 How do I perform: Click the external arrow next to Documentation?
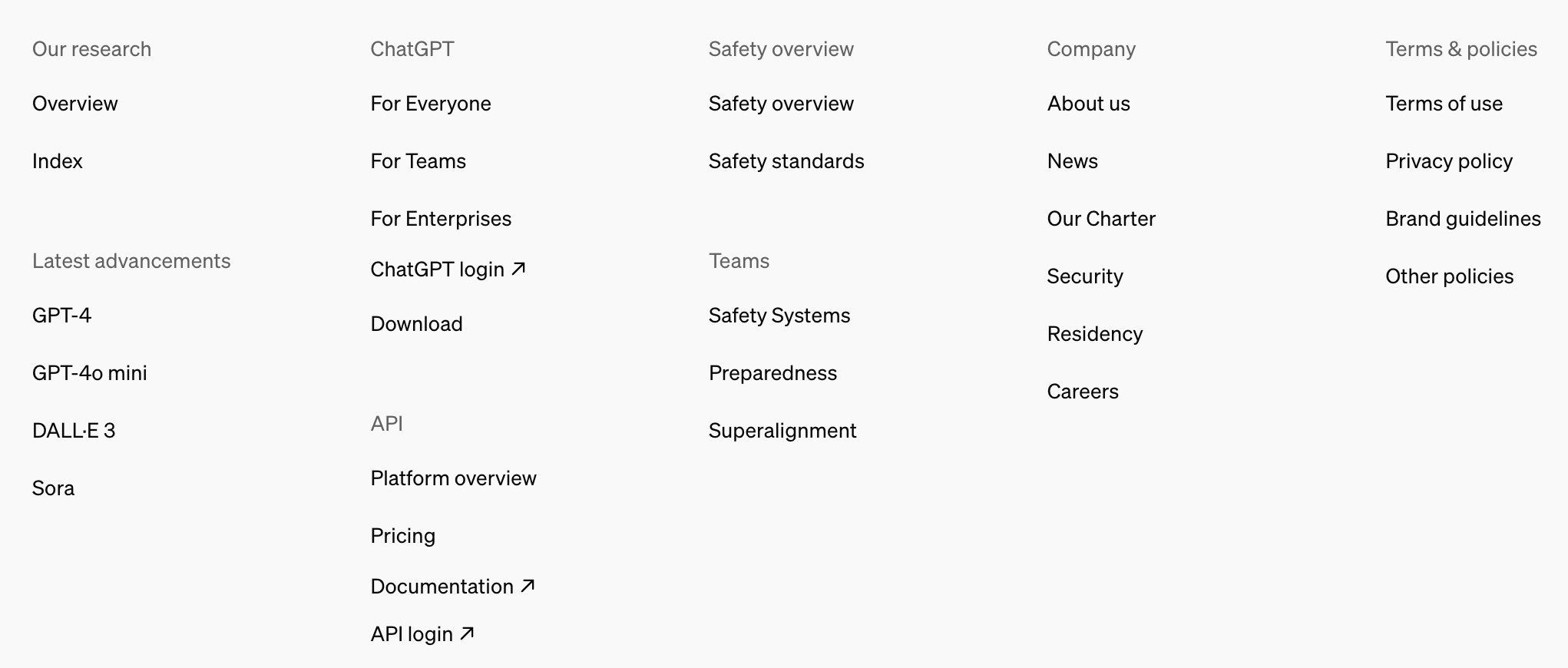pos(528,586)
